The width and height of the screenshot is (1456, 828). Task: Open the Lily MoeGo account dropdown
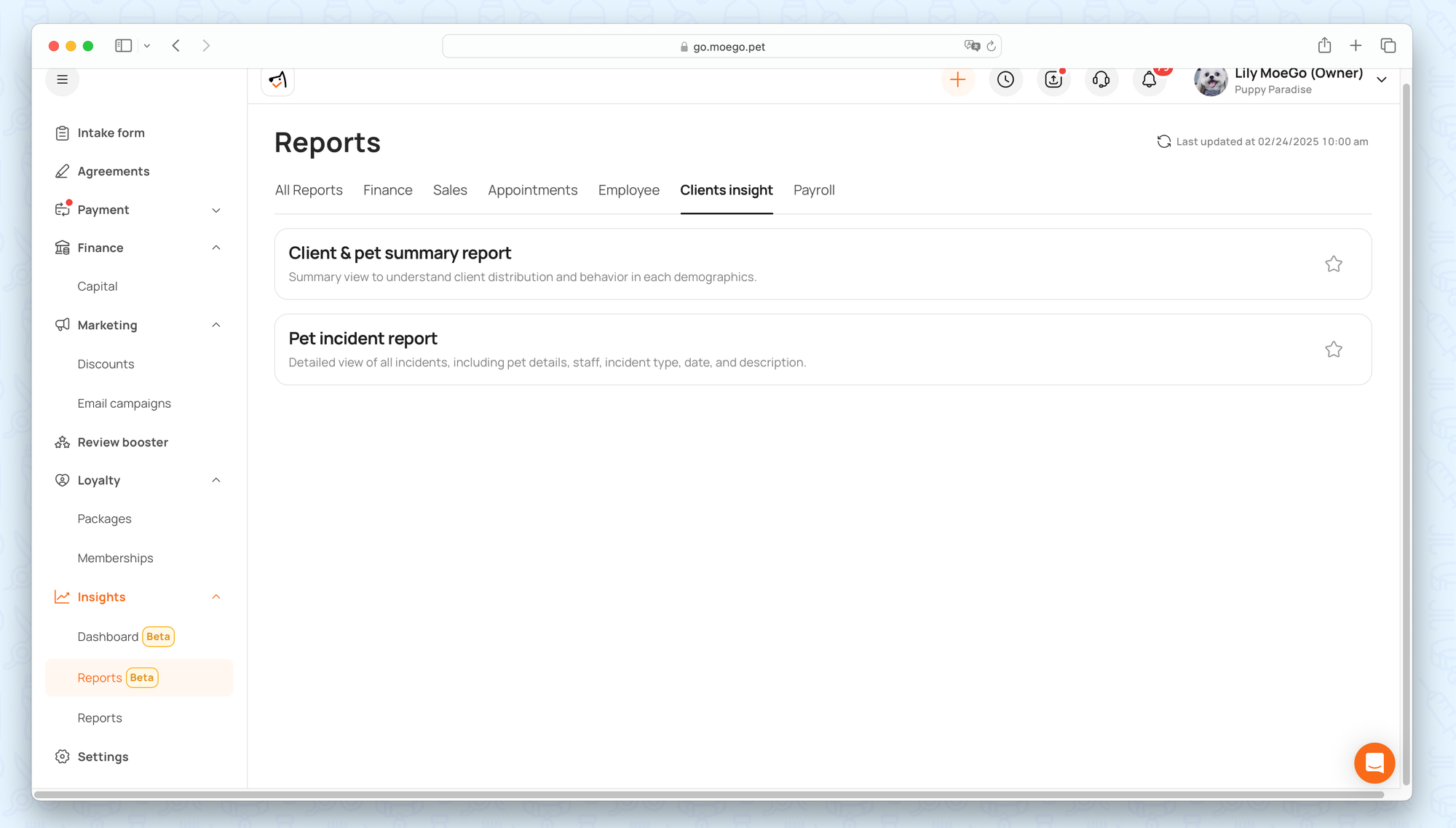click(x=1381, y=79)
